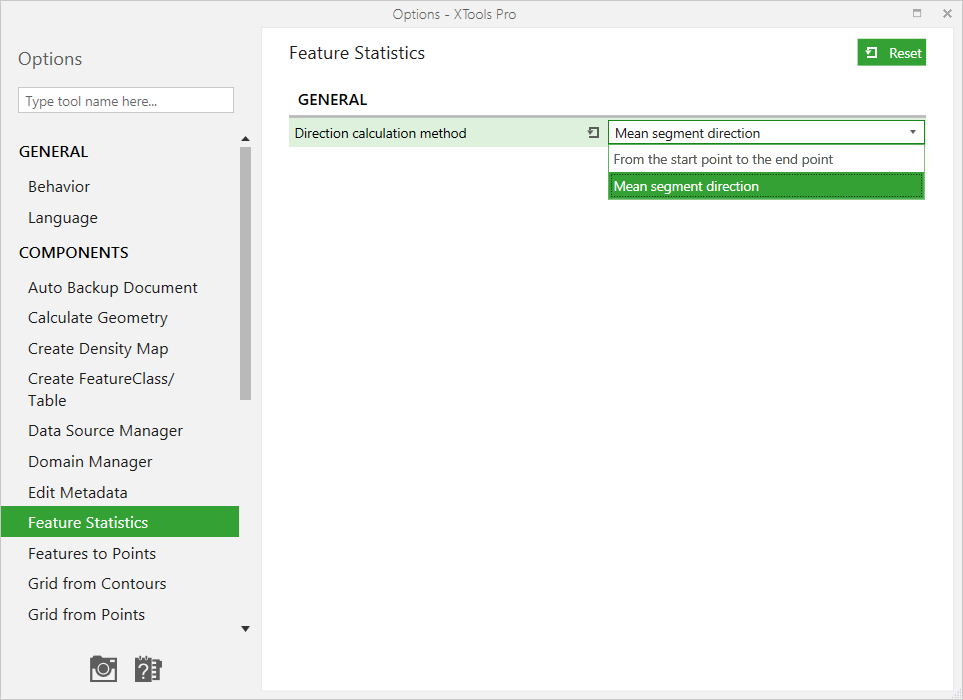Screen dimensions: 963x700
Task: Expand the Direction calculation method dropdown arrow
Action: [913, 133]
